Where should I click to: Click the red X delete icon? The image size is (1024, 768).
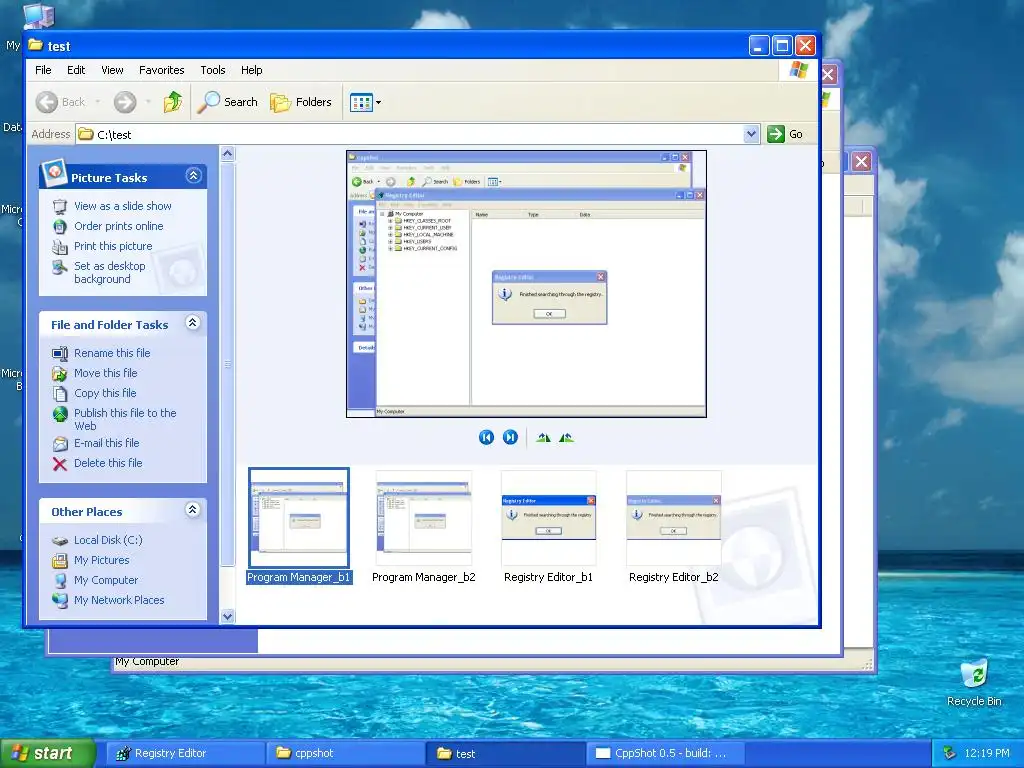pos(59,464)
